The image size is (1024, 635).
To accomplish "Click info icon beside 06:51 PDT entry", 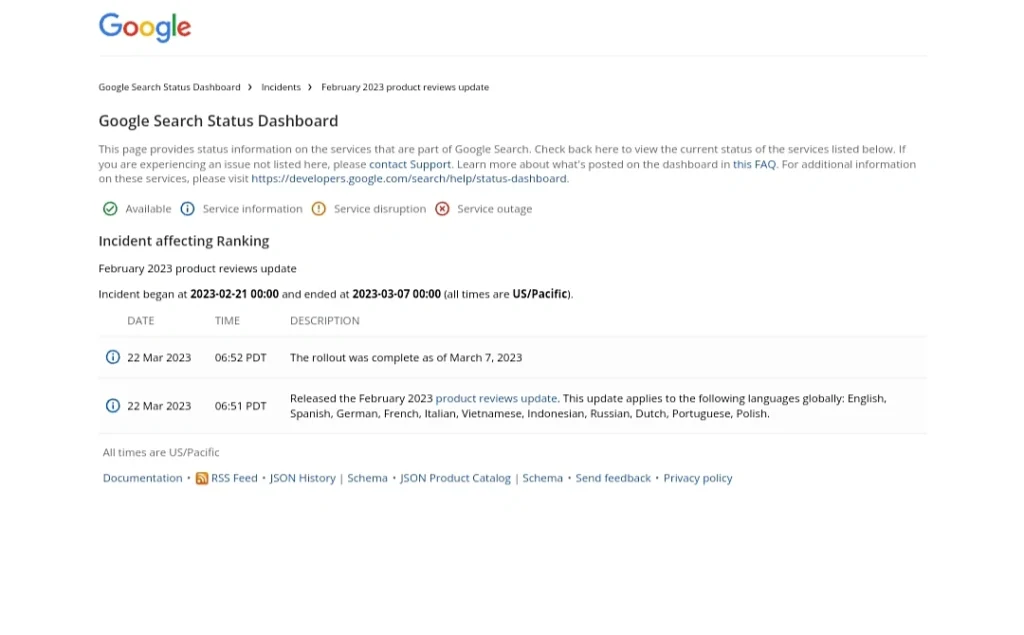I will pyautogui.click(x=112, y=406).
